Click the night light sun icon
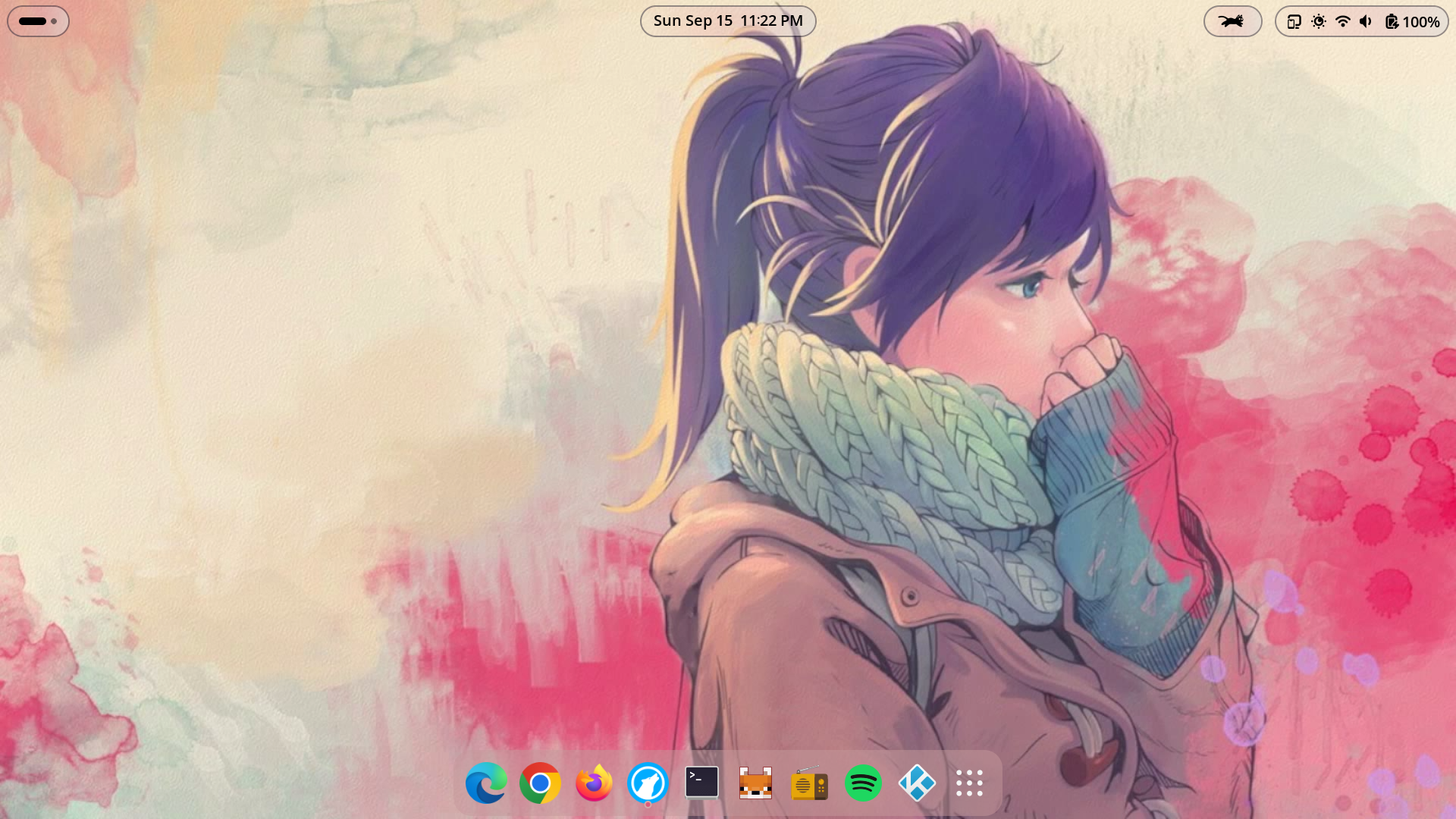 pos(1319,21)
